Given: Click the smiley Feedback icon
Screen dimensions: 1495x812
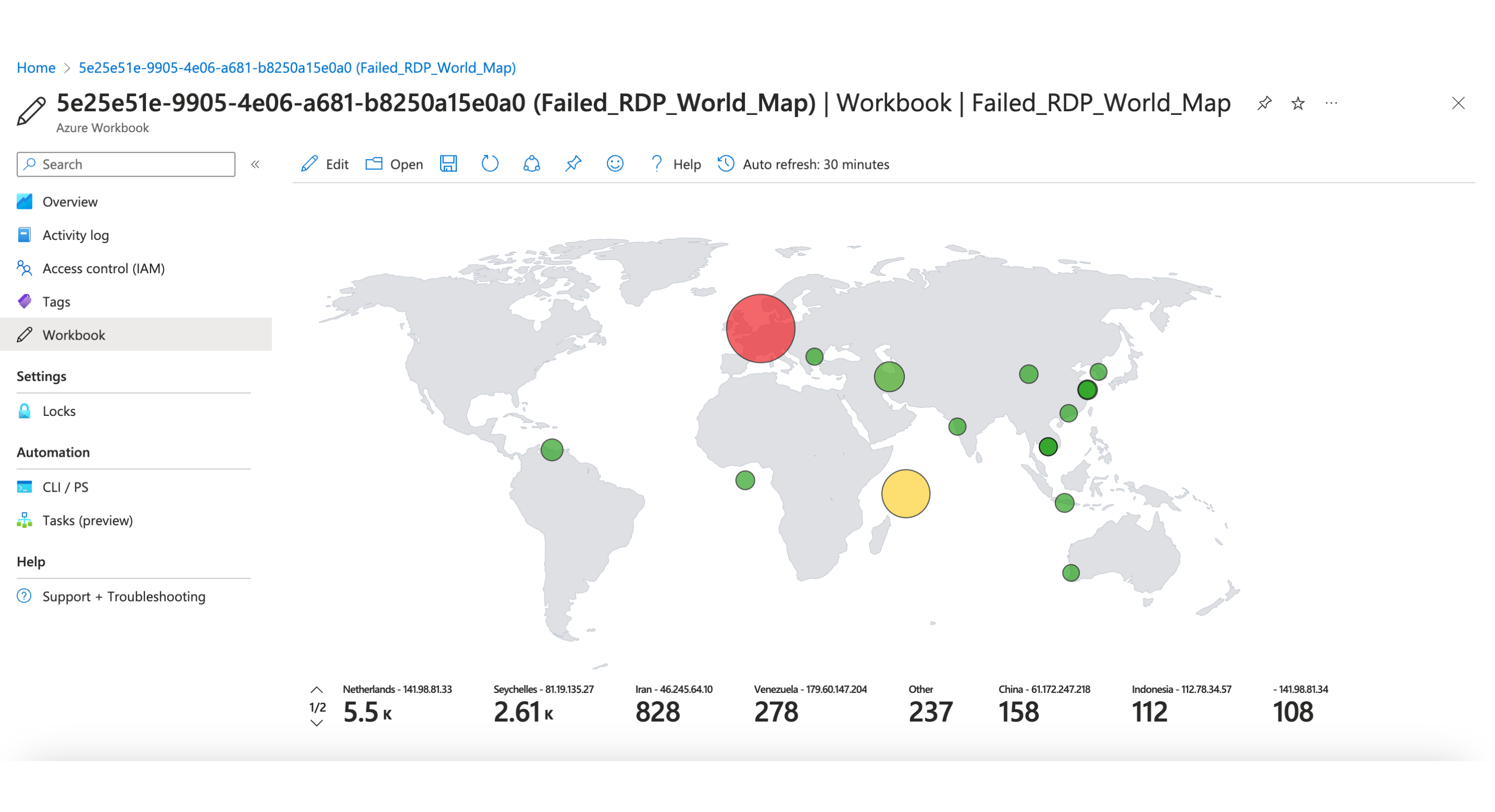Looking at the screenshot, I should (x=615, y=164).
